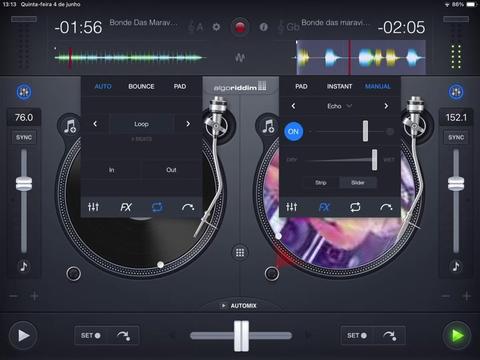This screenshot has height=360, width=480.
Task: Toggle SYNC on the right deck
Action: [456, 137]
